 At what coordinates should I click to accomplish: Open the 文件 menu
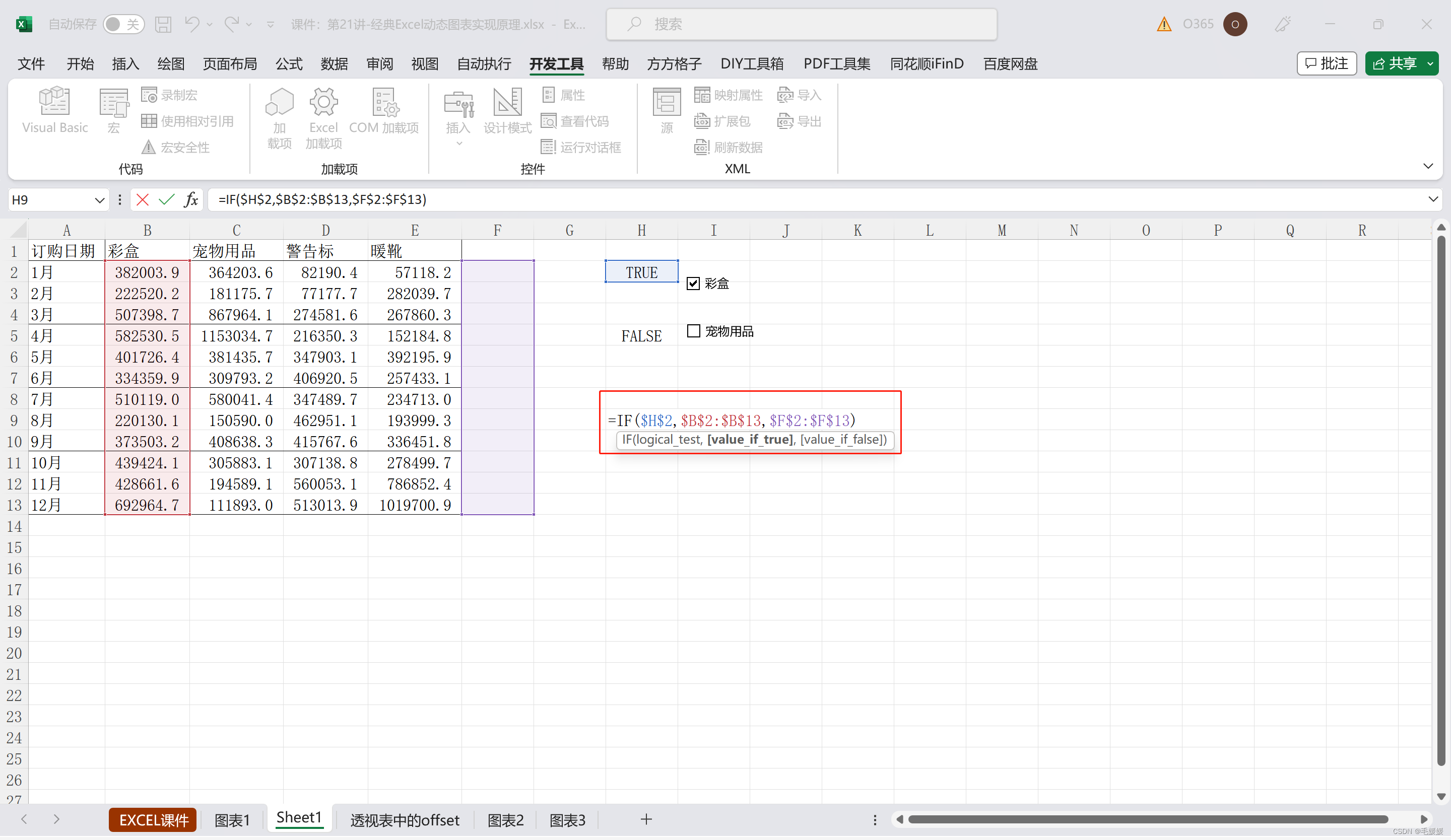pyautogui.click(x=31, y=64)
